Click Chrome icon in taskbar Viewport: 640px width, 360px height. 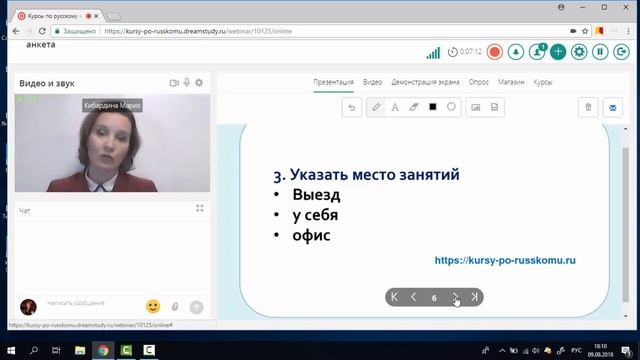[x=103, y=350]
